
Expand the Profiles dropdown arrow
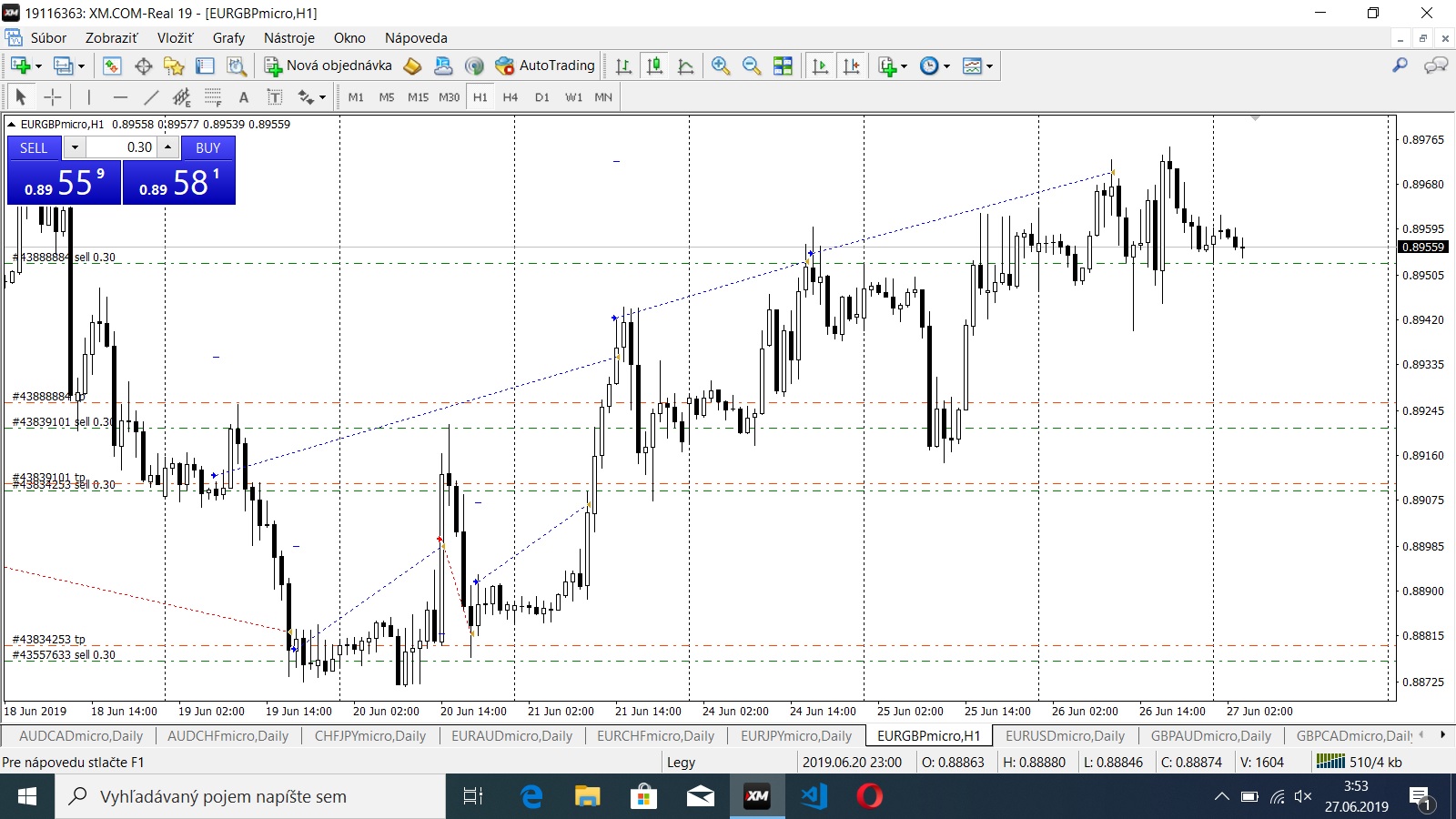[81, 66]
